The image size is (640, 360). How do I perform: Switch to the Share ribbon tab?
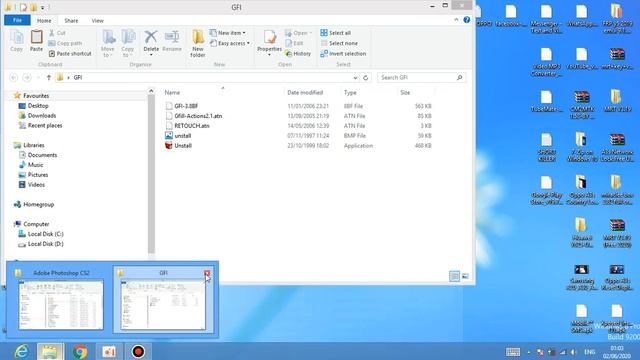[x=71, y=20]
